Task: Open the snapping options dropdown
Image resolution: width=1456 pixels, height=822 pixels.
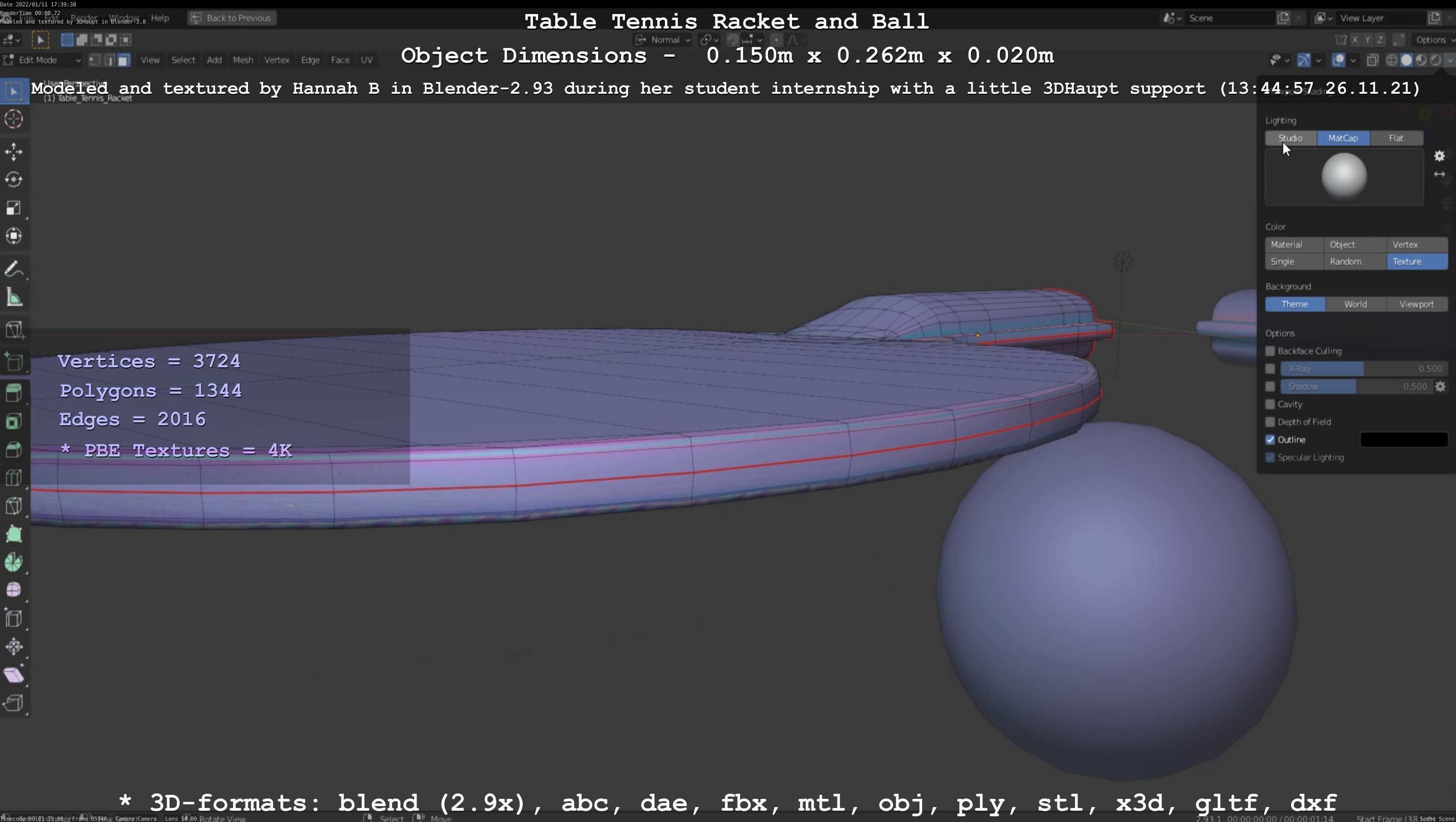Action: coord(753,40)
